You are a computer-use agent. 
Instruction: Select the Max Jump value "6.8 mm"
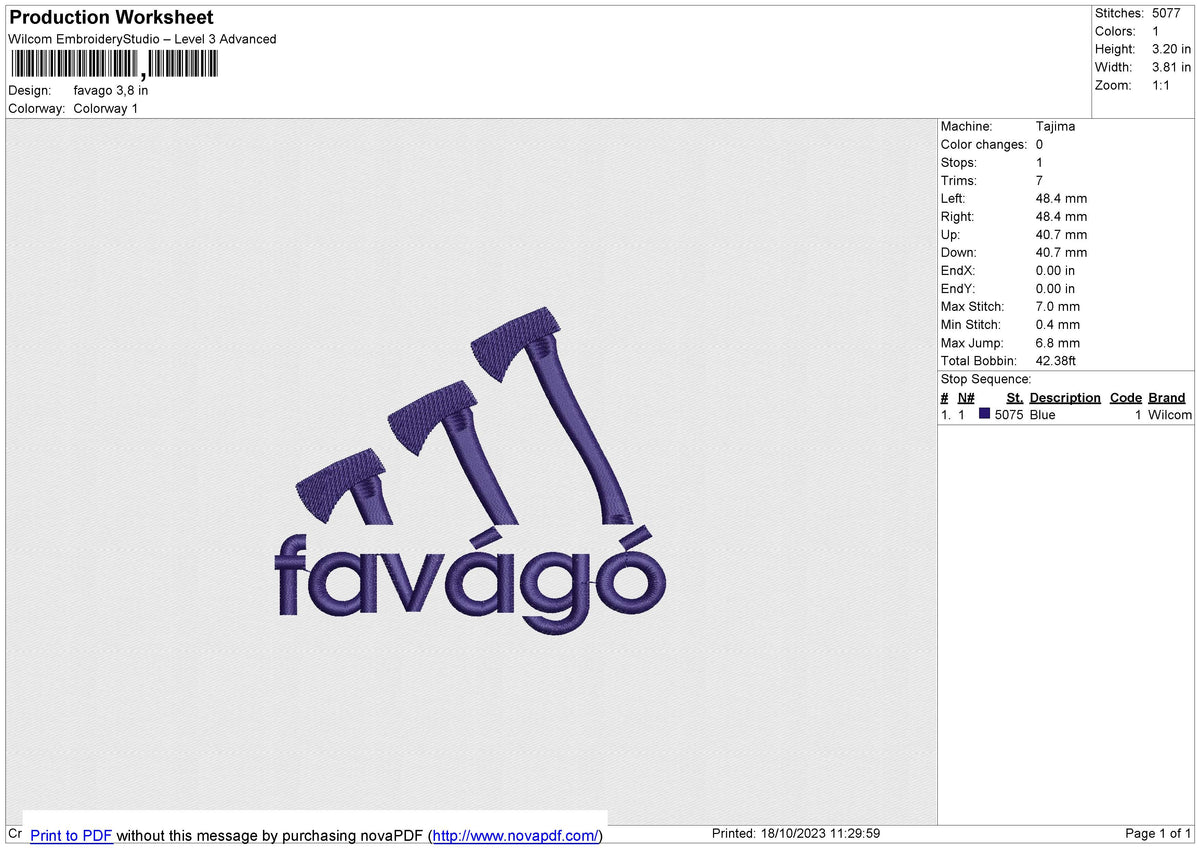coord(1058,342)
